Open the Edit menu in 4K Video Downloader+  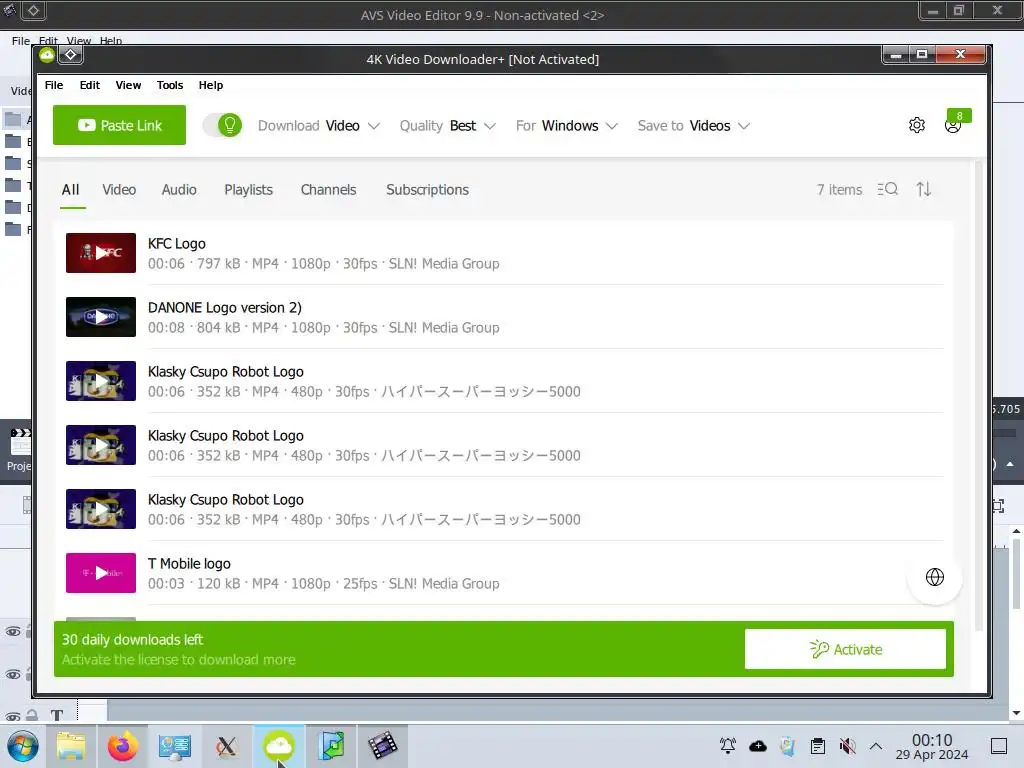89,85
